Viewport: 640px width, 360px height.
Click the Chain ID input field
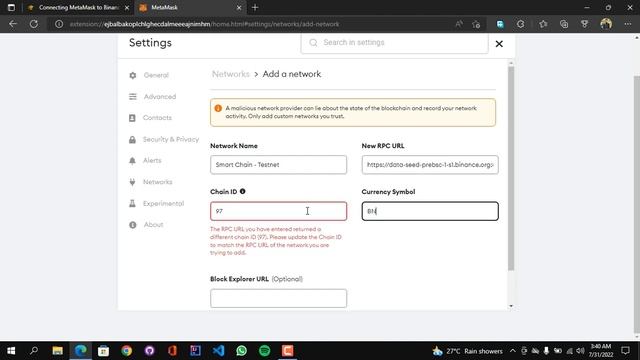(x=278, y=211)
